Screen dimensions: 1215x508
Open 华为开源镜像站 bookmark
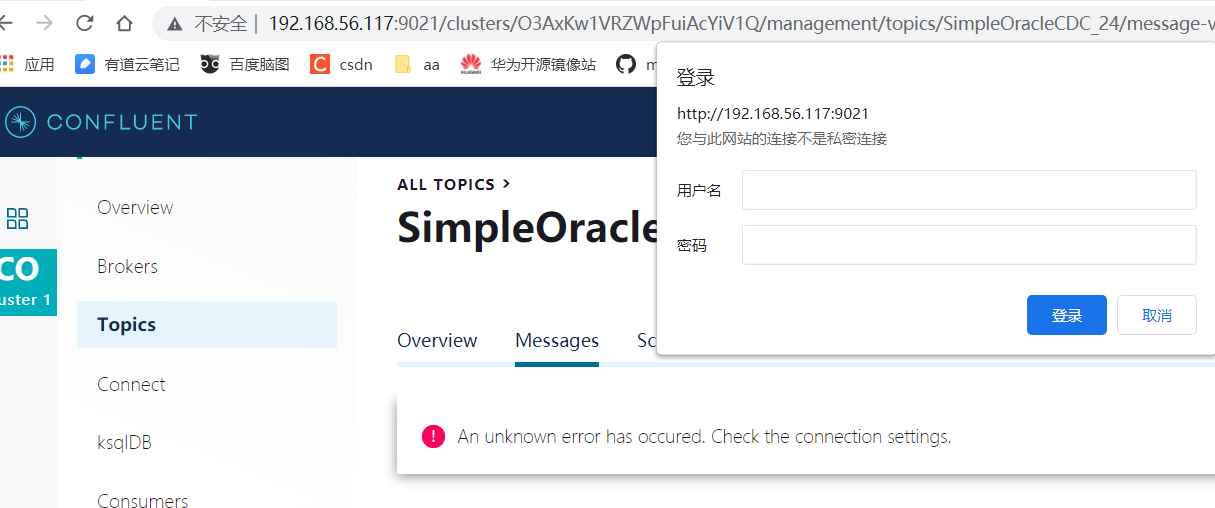[x=528, y=64]
